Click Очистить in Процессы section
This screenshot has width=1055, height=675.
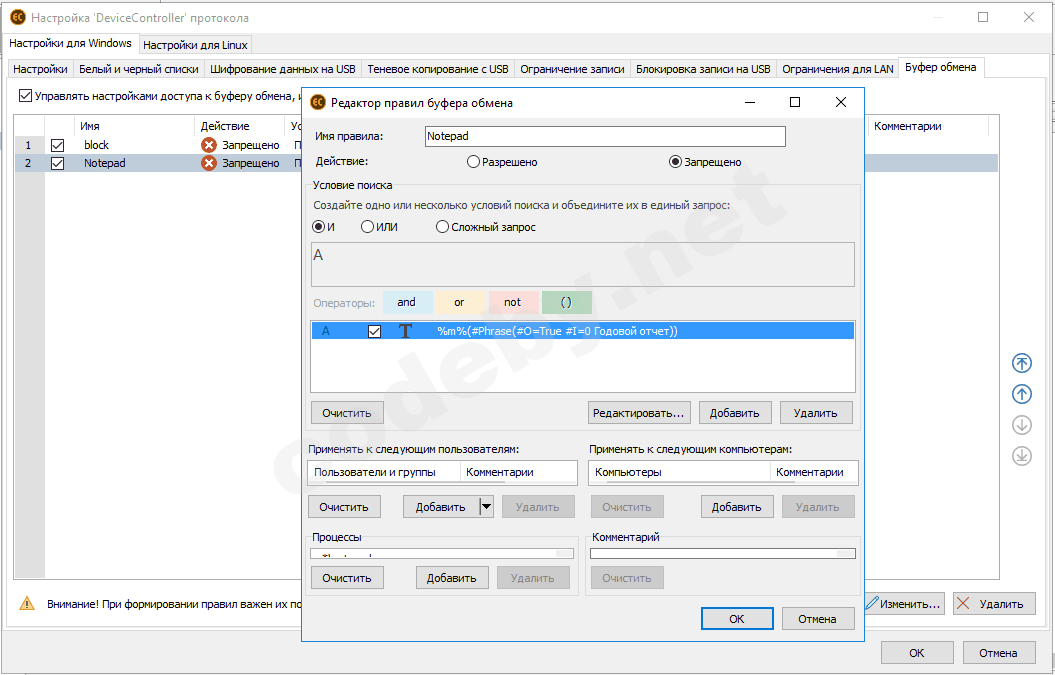coord(347,577)
